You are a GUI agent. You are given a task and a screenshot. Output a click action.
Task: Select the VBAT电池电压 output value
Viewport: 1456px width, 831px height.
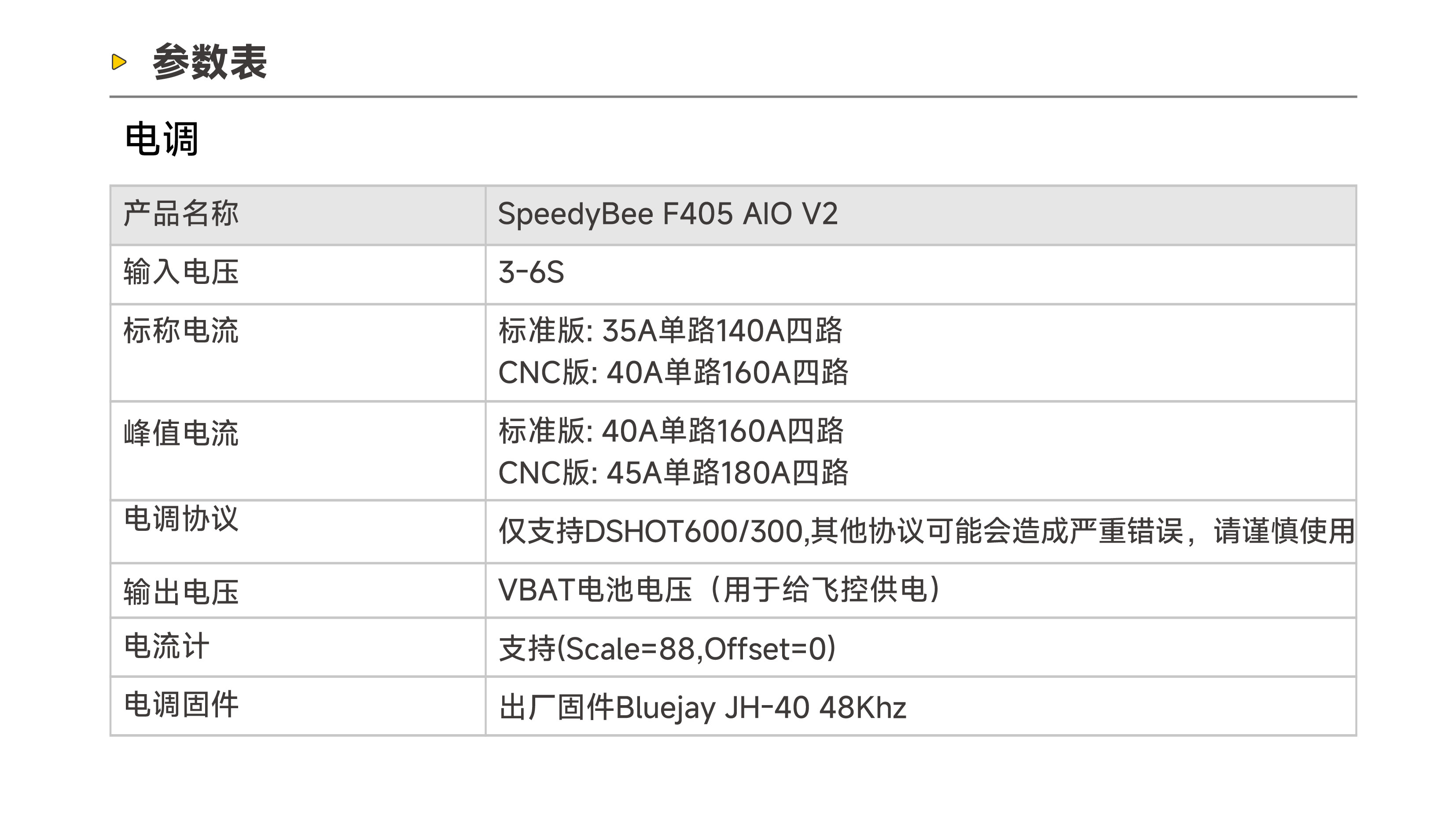pos(719,589)
